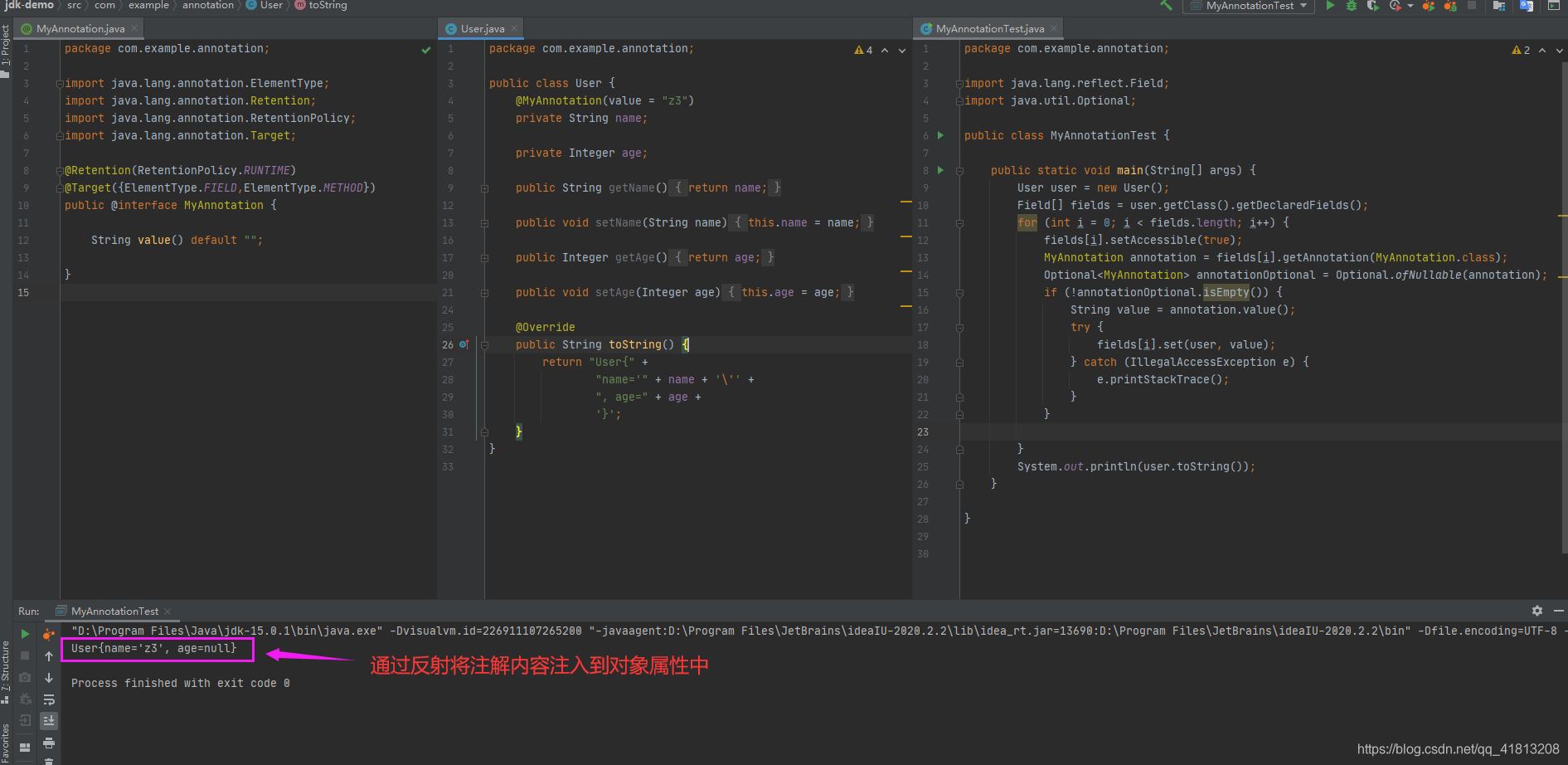Expand the folded setName() method
The height and width of the screenshot is (765, 1568).
tap(484, 223)
